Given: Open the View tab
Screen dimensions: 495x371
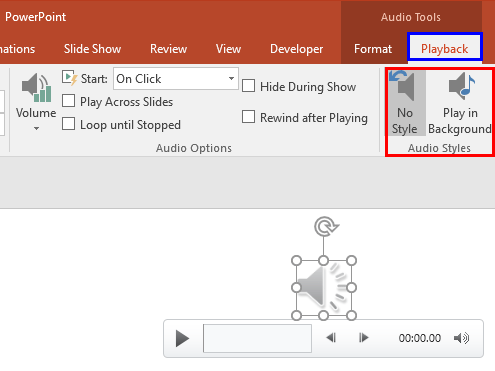Looking at the screenshot, I should (228, 49).
